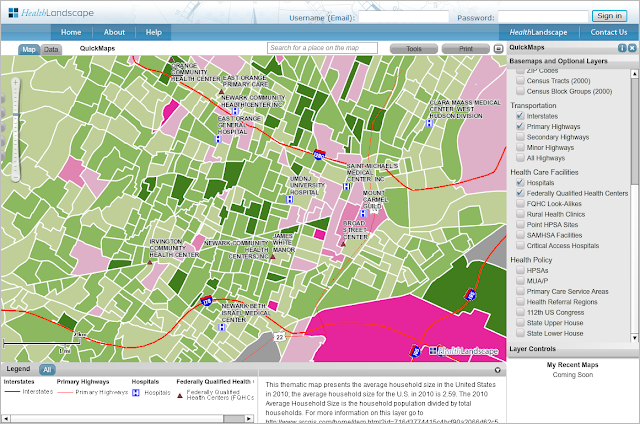Open the About menu
The height and width of the screenshot is (424, 640).
point(114,32)
